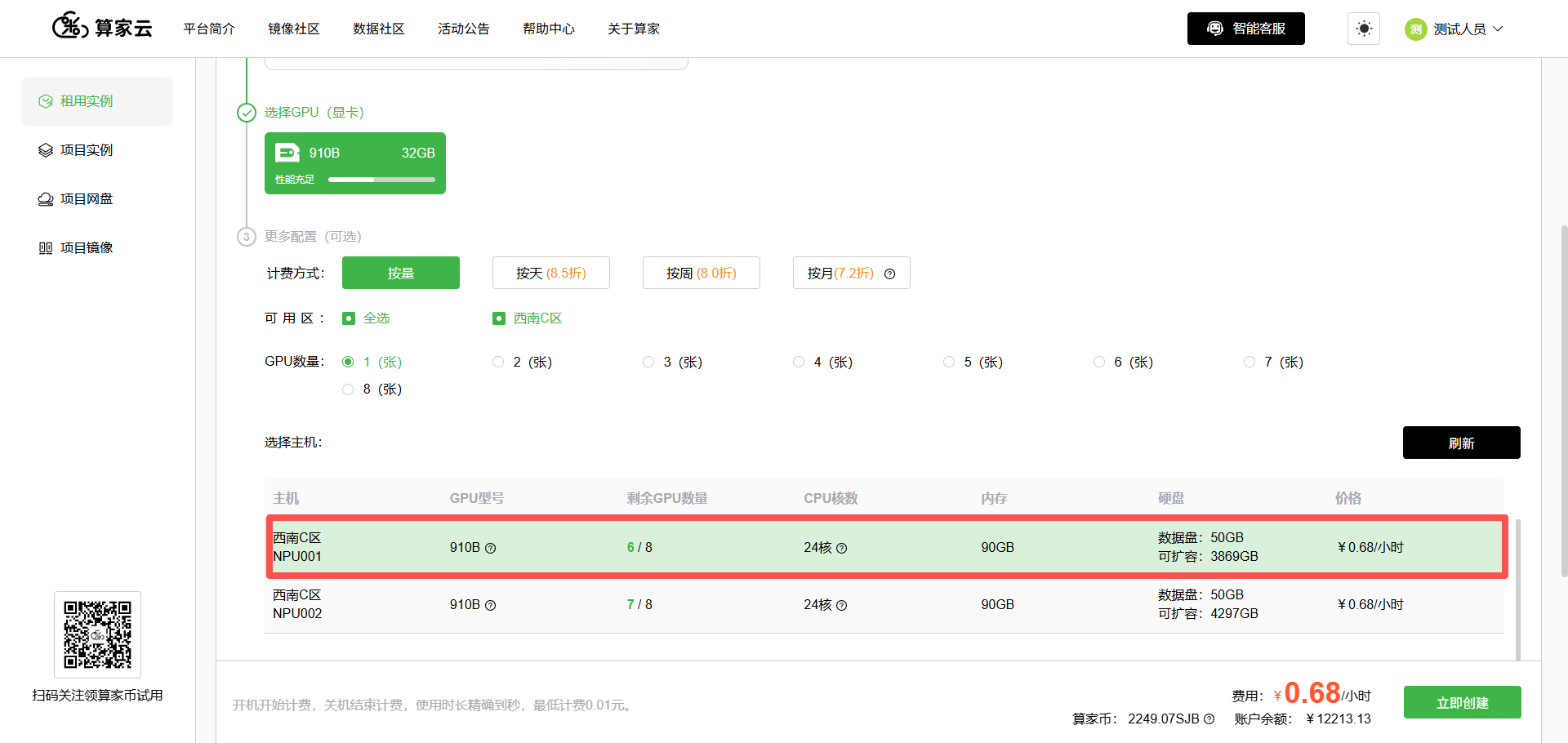
Task: Click the 刷新 refresh button
Action: 1462,443
